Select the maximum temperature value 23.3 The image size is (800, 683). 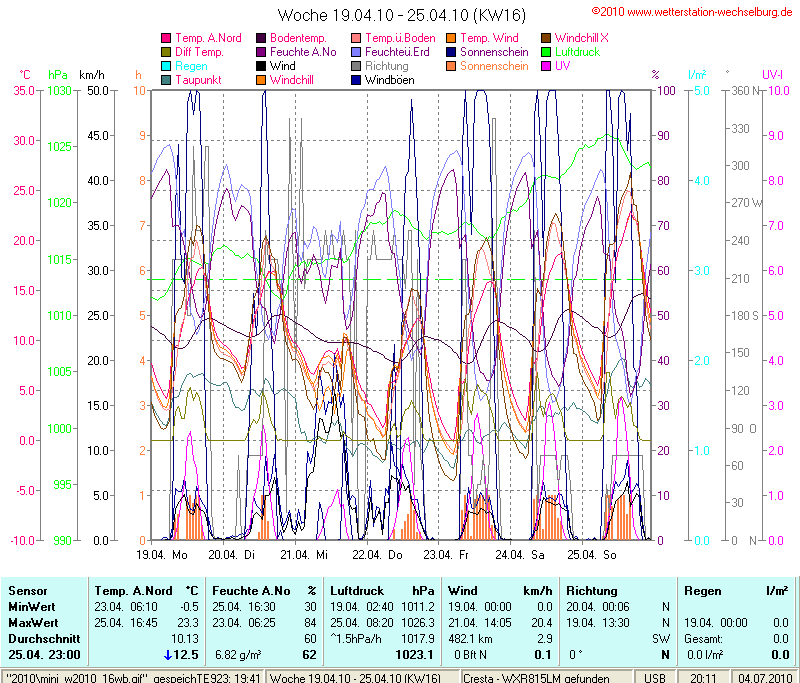coord(188,623)
